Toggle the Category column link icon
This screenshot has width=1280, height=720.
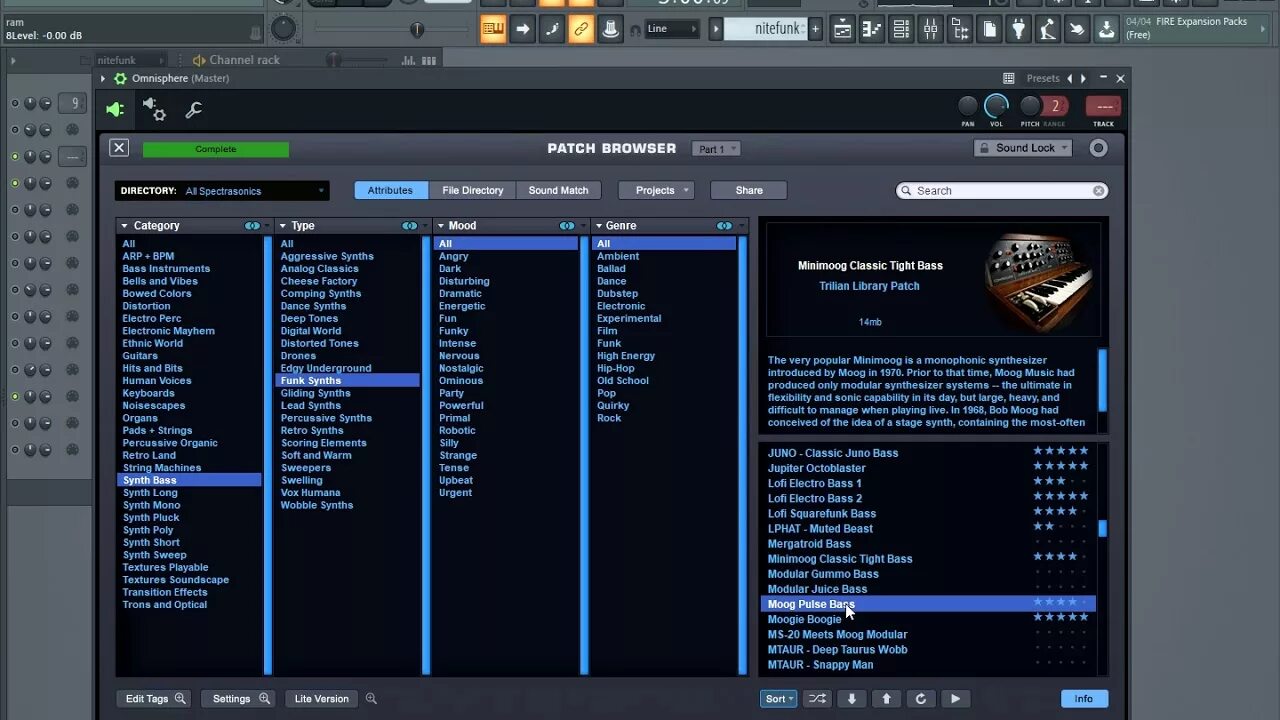252,226
